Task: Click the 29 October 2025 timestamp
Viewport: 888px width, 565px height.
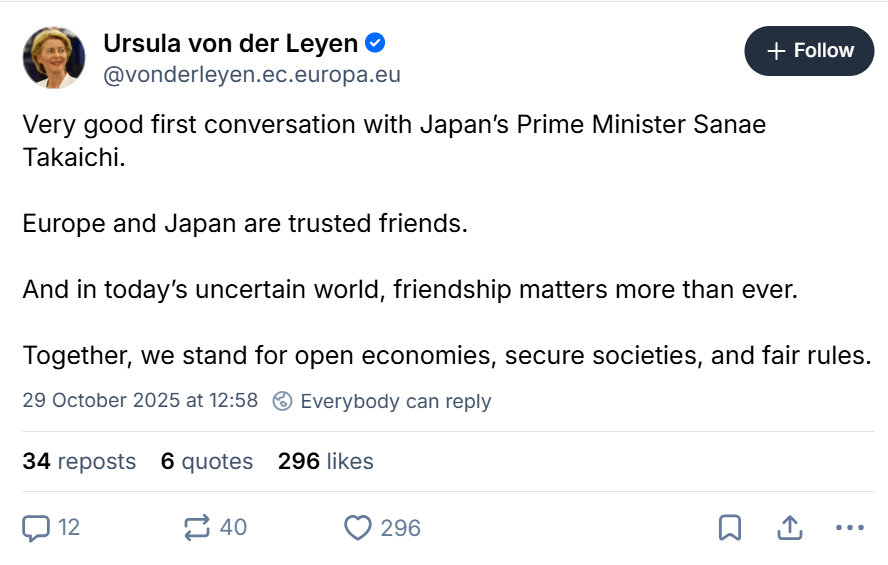Action: tap(140, 401)
